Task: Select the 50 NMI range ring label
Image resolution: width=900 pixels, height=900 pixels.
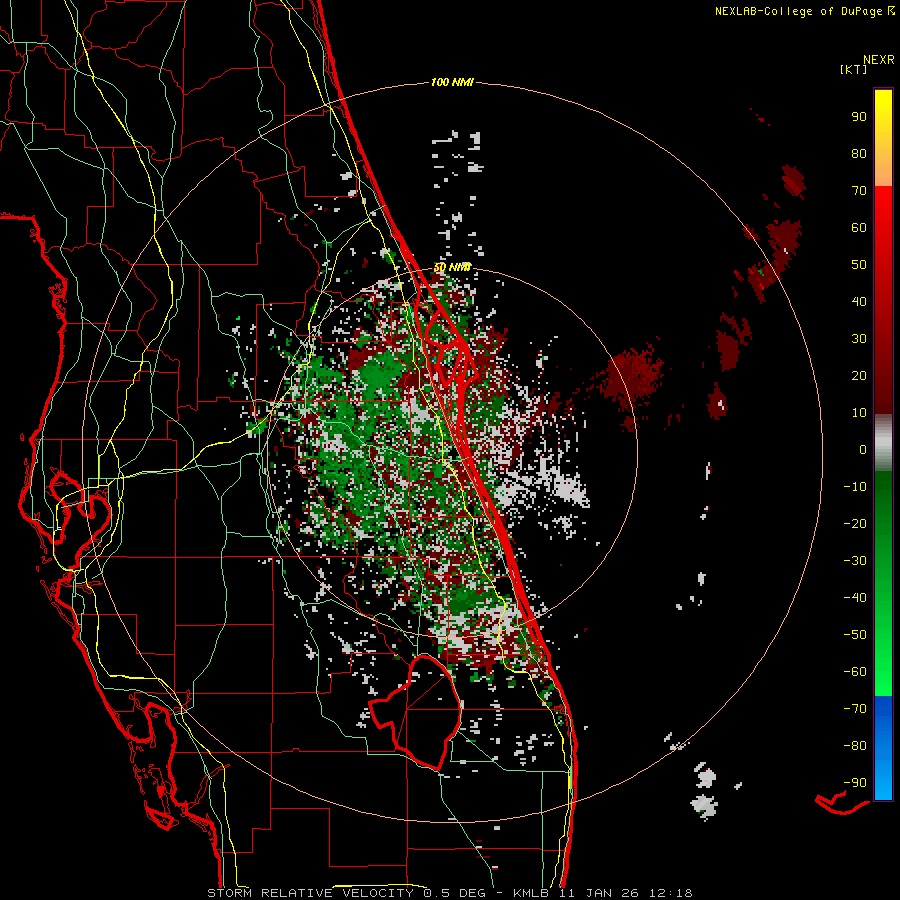Action: [452, 267]
